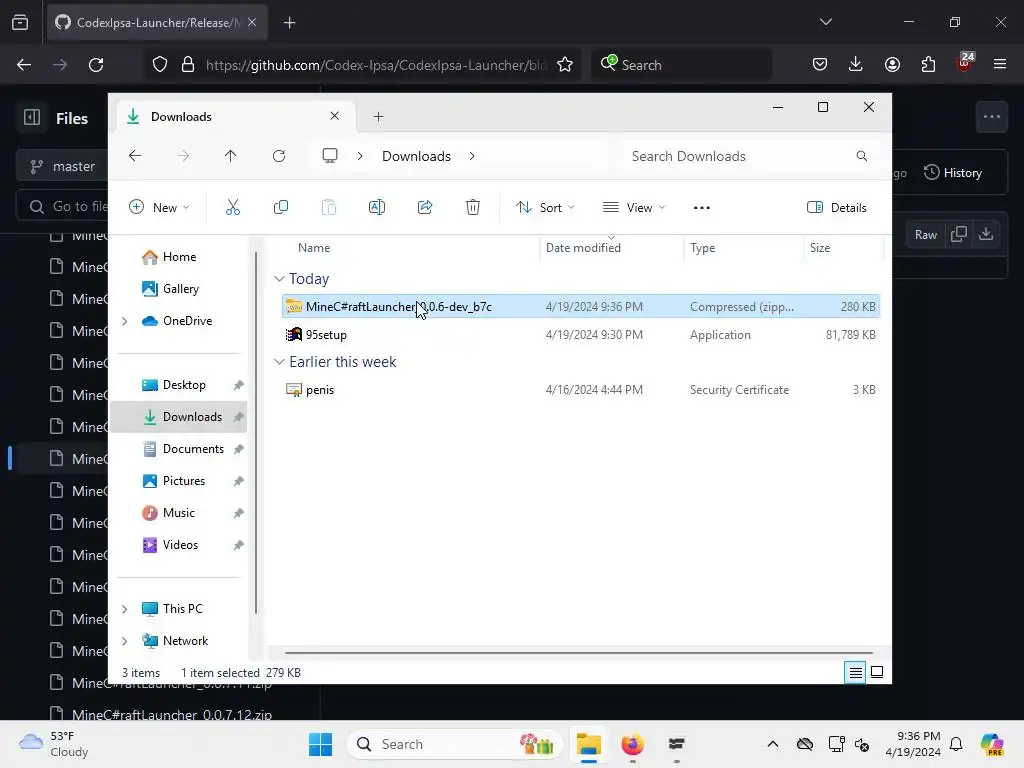Image resolution: width=1024 pixels, height=768 pixels.
Task: Open the notification bell in the taskbar
Action: (956, 744)
